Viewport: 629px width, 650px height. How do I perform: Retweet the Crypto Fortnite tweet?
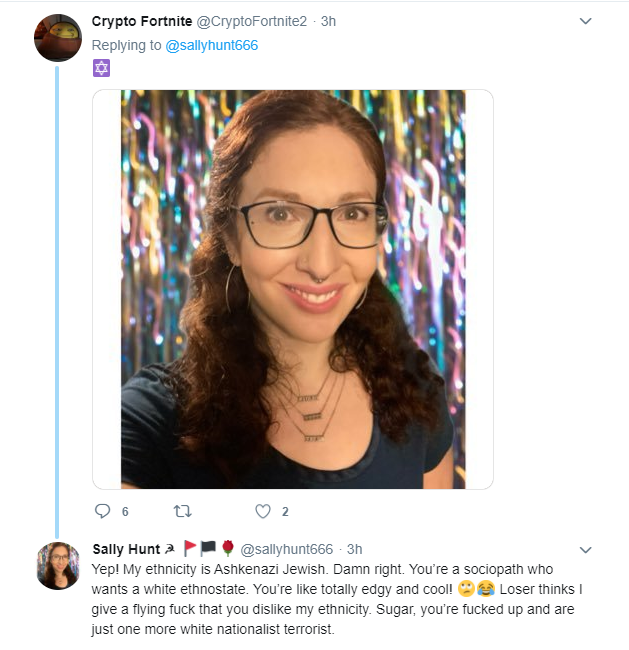182,511
